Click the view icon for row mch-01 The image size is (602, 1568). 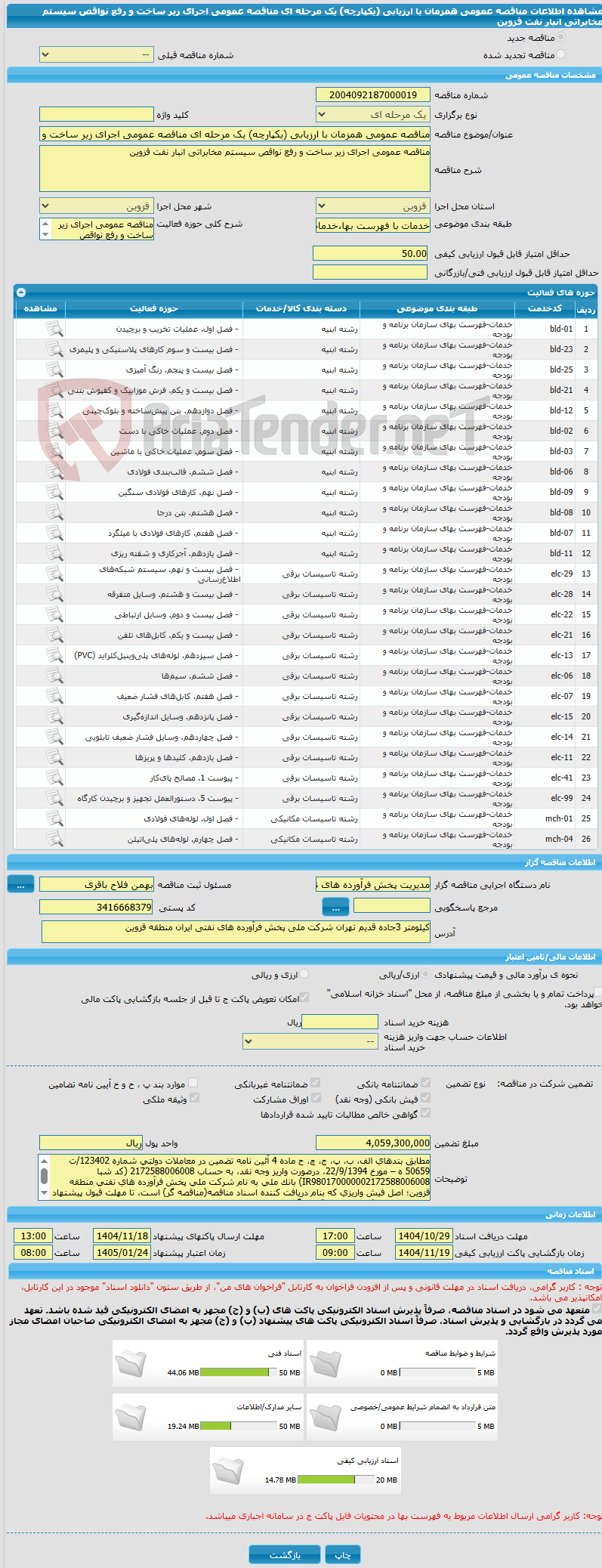[x=54, y=818]
